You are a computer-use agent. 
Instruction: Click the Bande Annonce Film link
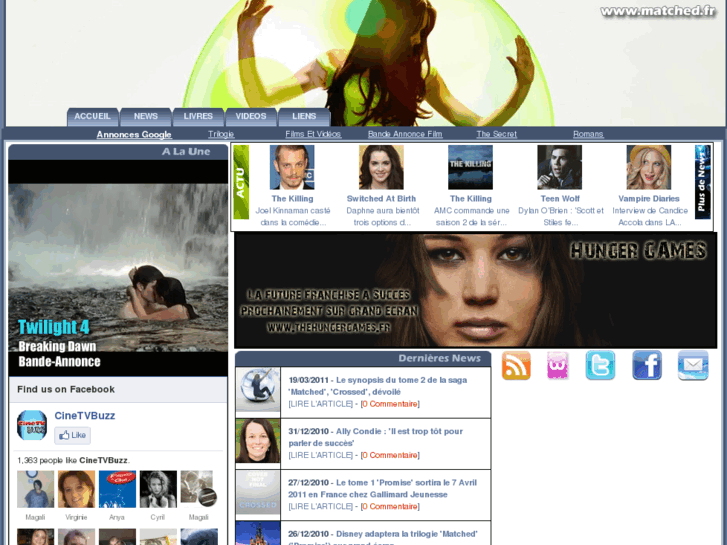coord(405,134)
